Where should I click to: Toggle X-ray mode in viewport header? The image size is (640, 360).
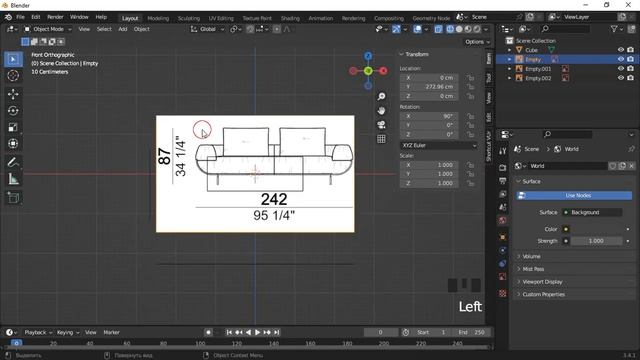438,29
